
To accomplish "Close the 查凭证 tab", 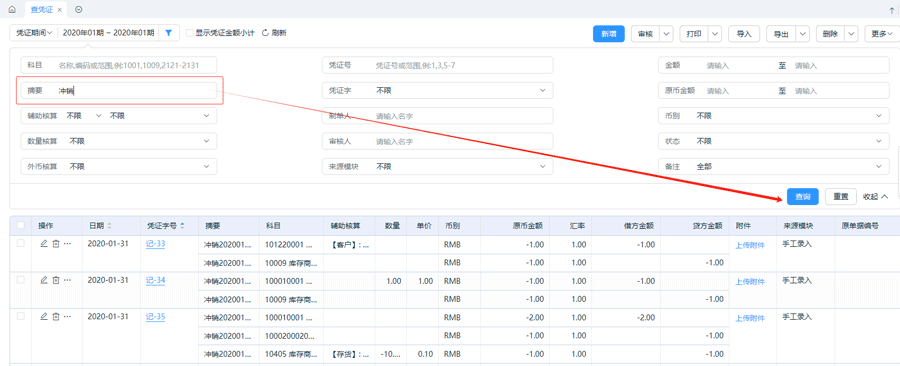I will coord(60,10).
